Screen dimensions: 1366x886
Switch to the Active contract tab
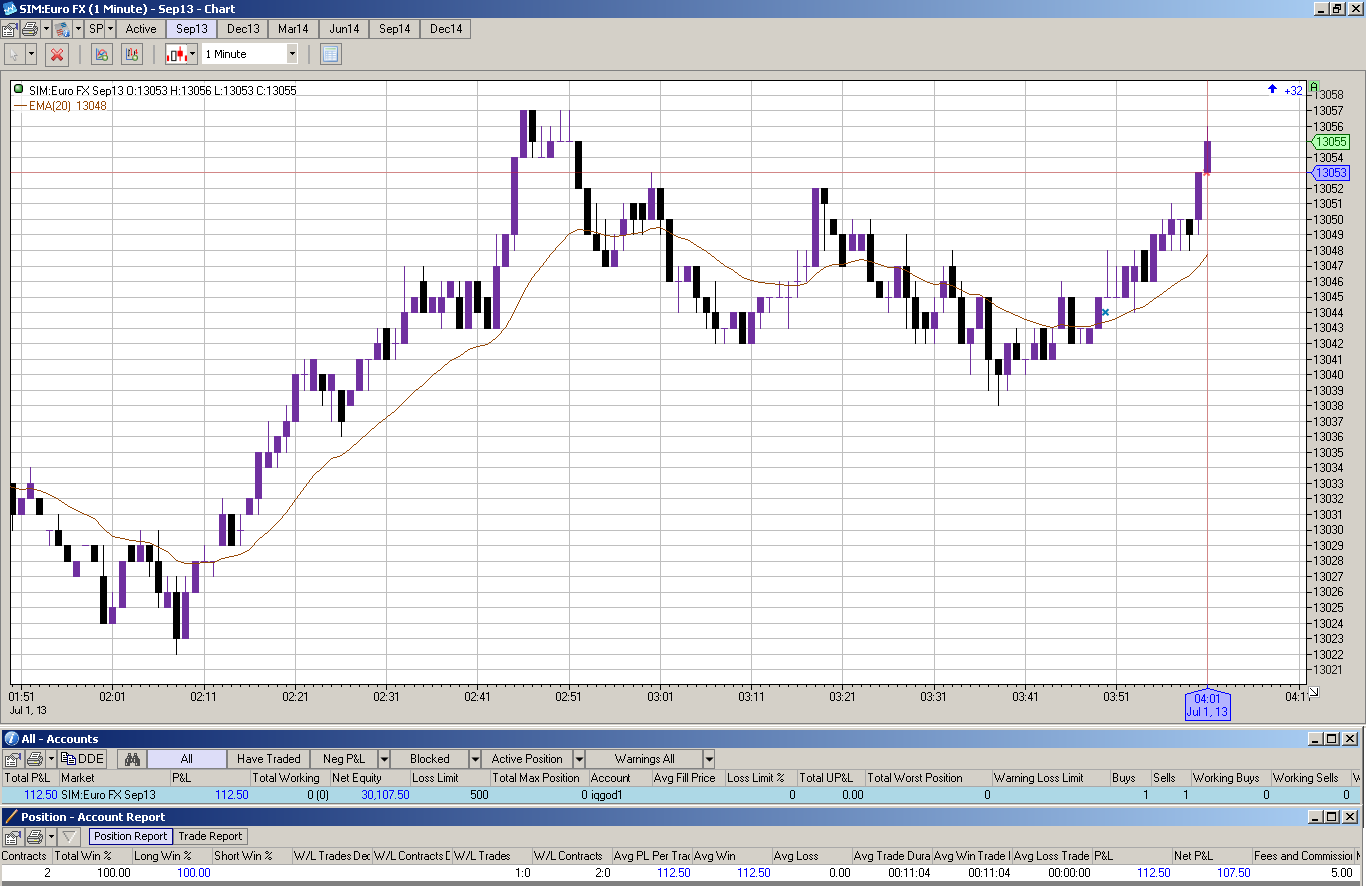coord(141,29)
